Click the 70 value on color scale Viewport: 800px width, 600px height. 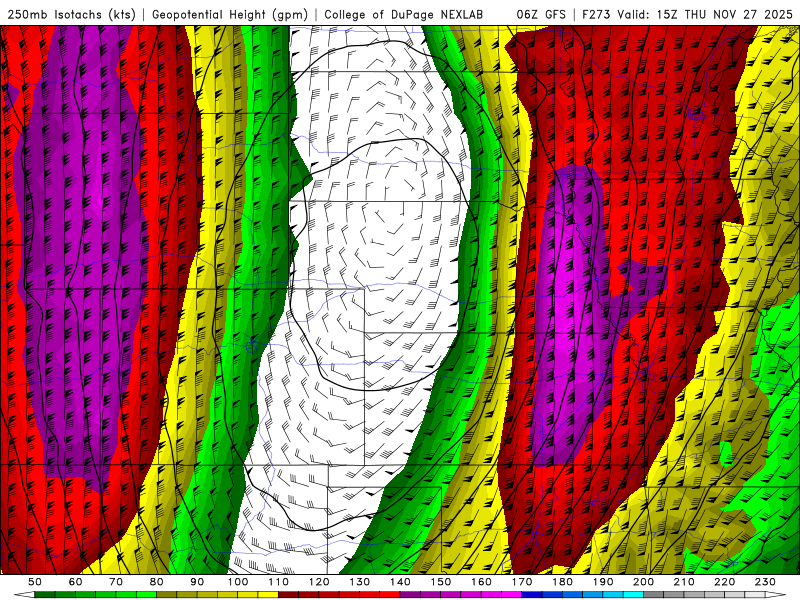coord(116,582)
